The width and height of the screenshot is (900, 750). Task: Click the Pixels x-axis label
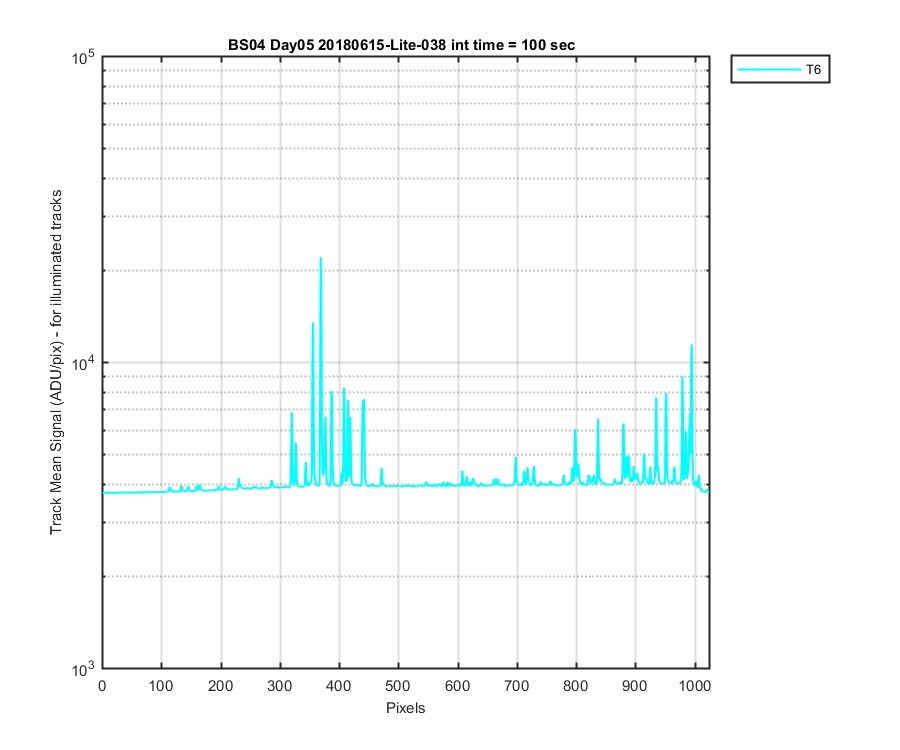(x=405, y=708)
